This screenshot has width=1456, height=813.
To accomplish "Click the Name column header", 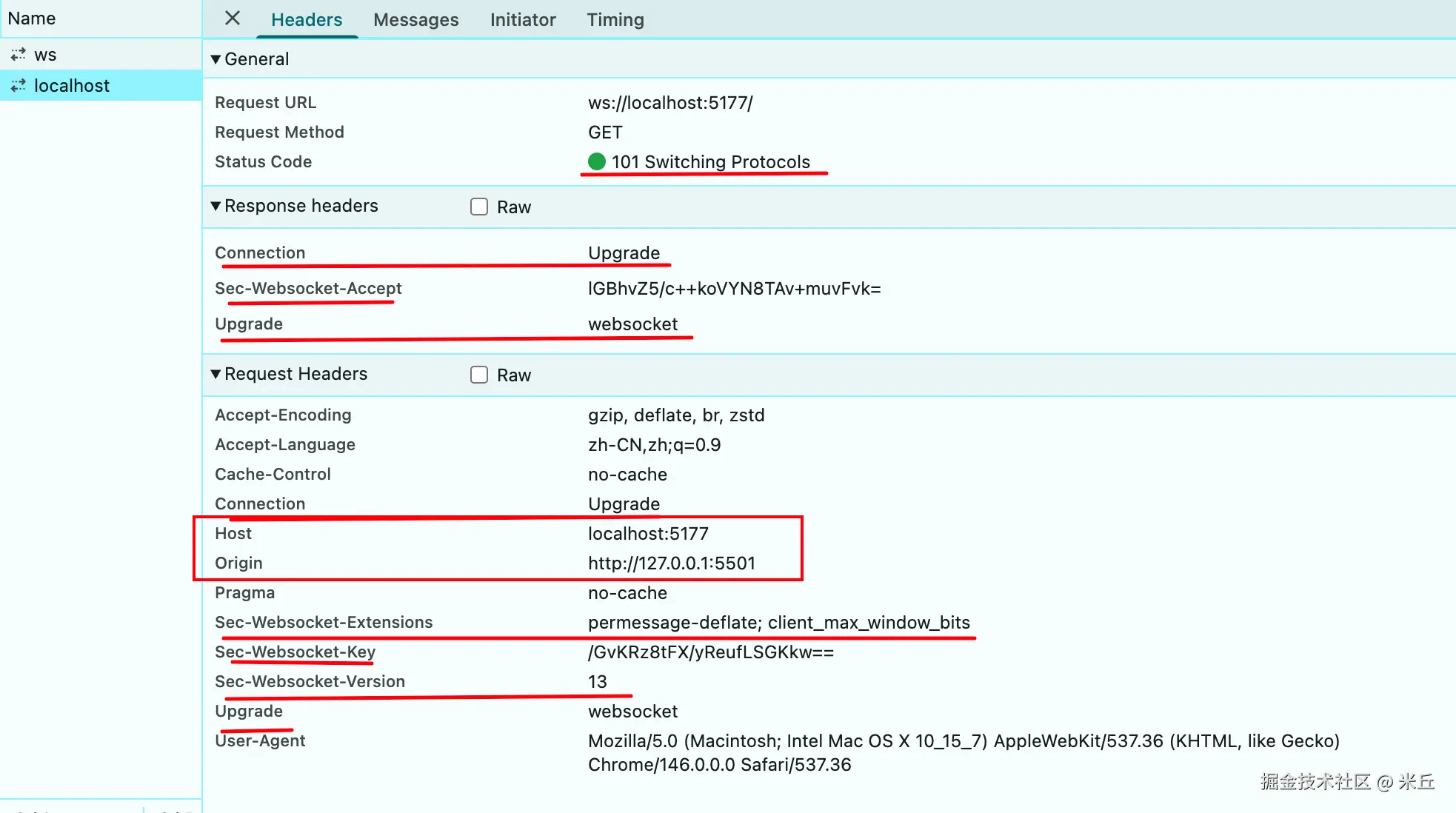I will (x=32, y=19).
